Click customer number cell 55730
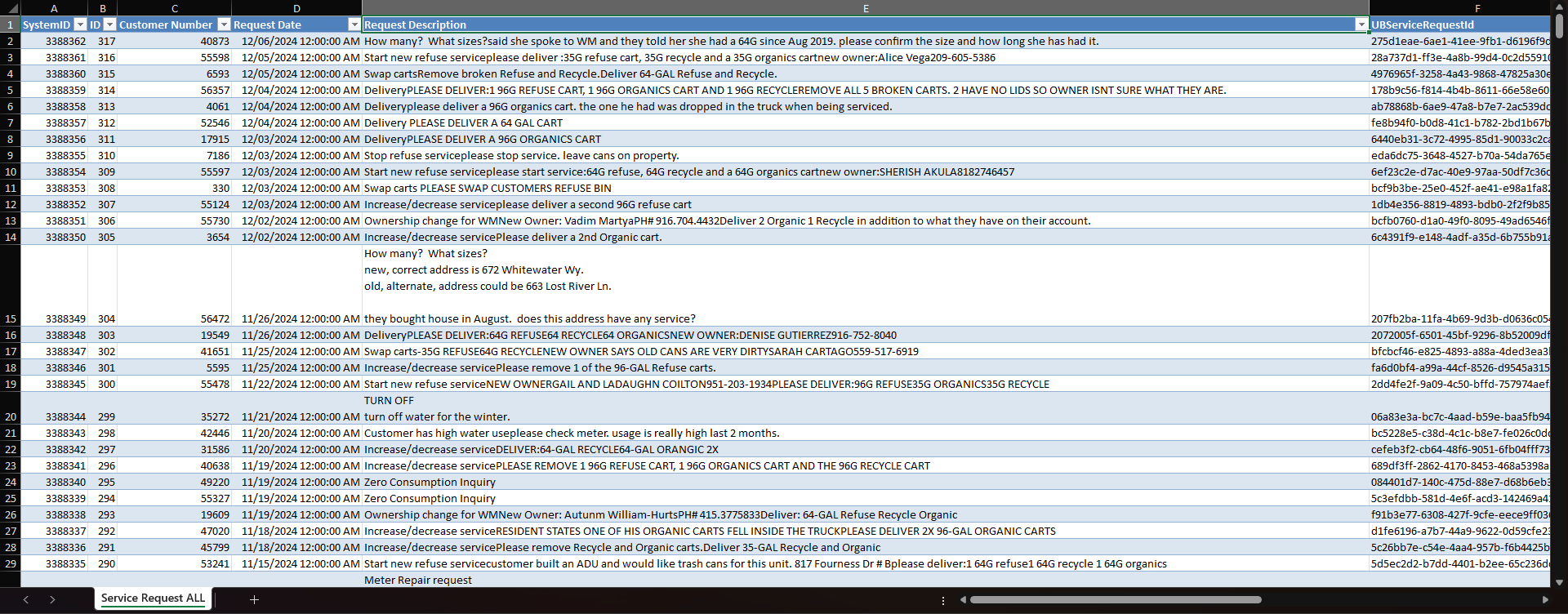1568x614 pixels. (175, 220)
